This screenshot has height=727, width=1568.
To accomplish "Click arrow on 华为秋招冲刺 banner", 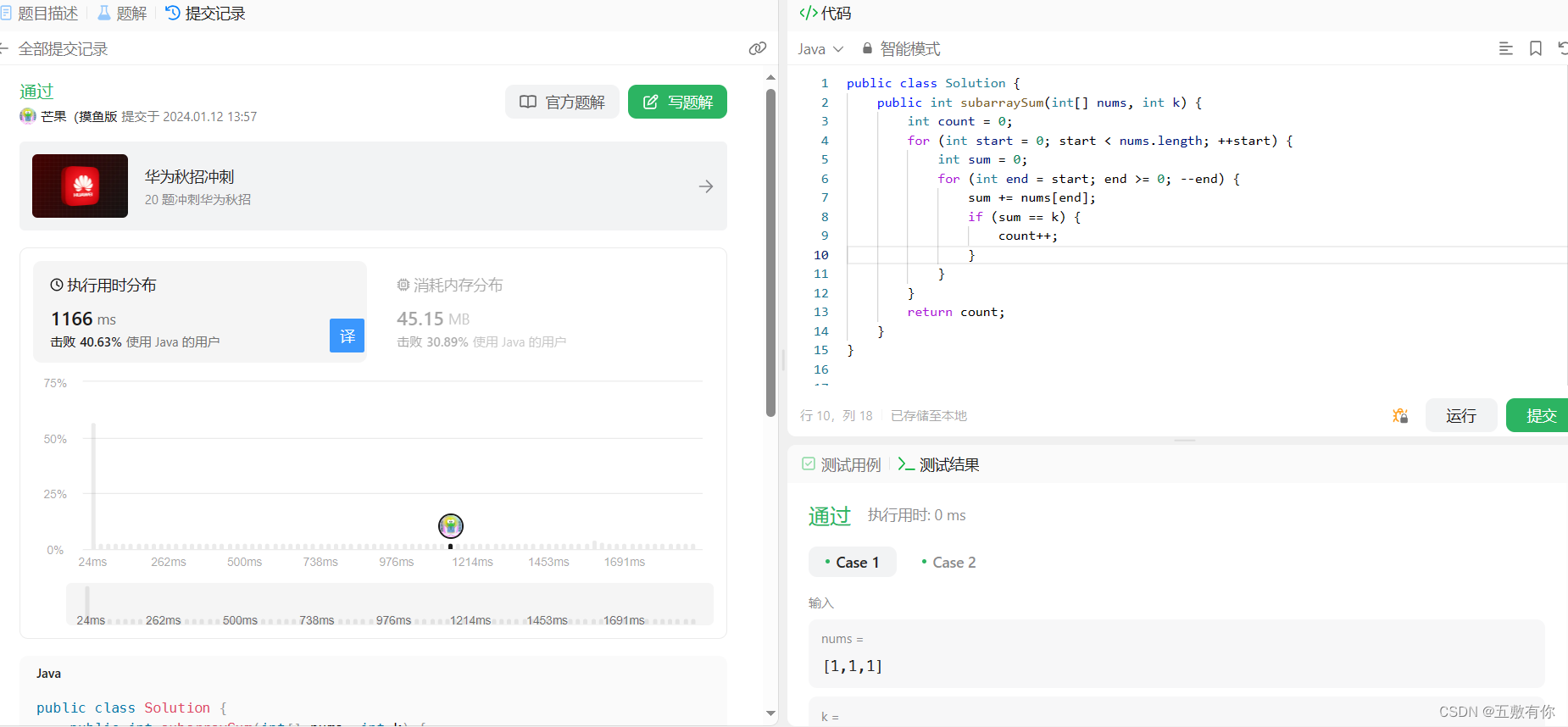I will point(706,186).
